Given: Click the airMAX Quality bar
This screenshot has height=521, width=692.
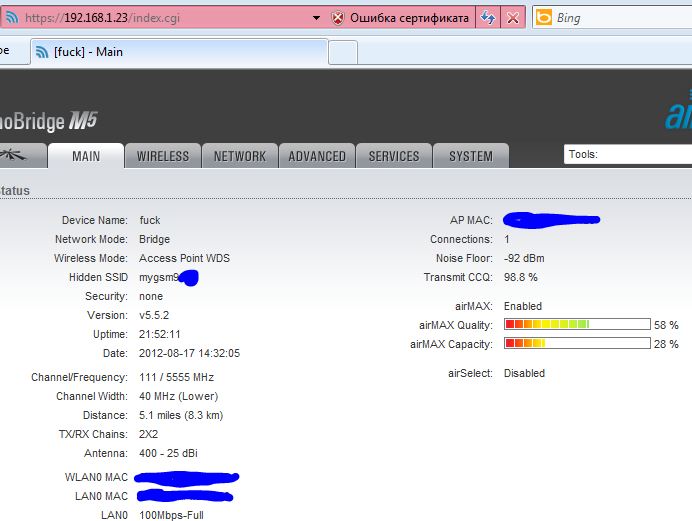Looking at the screenshot, I should (x=577, y=324).
